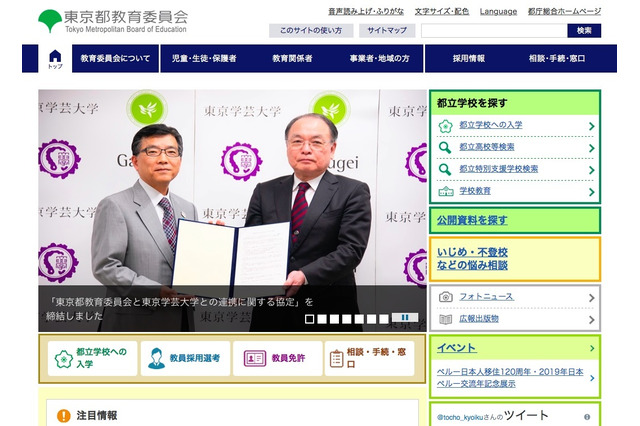
Task: Open the 教員採用選考 card
Action: [x=186, y=359]
